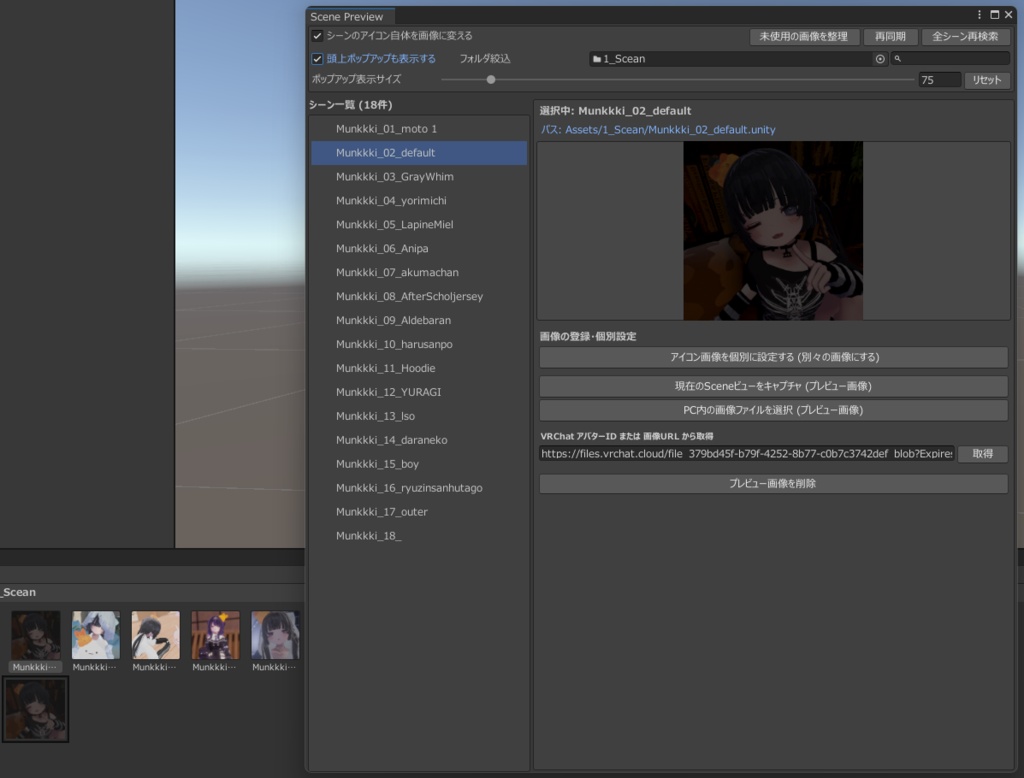Select Munkkki_14_daraneko in scene list
The image size is (1024, 778).
point(419,440)
